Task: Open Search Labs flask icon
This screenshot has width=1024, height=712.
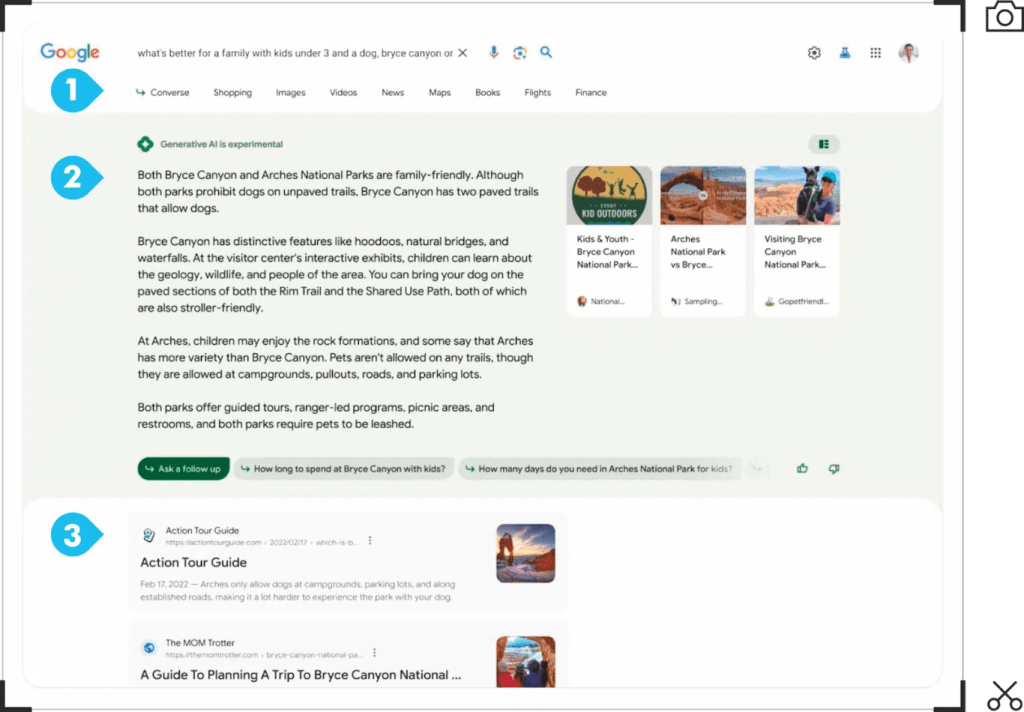Action: coord(845,53)
